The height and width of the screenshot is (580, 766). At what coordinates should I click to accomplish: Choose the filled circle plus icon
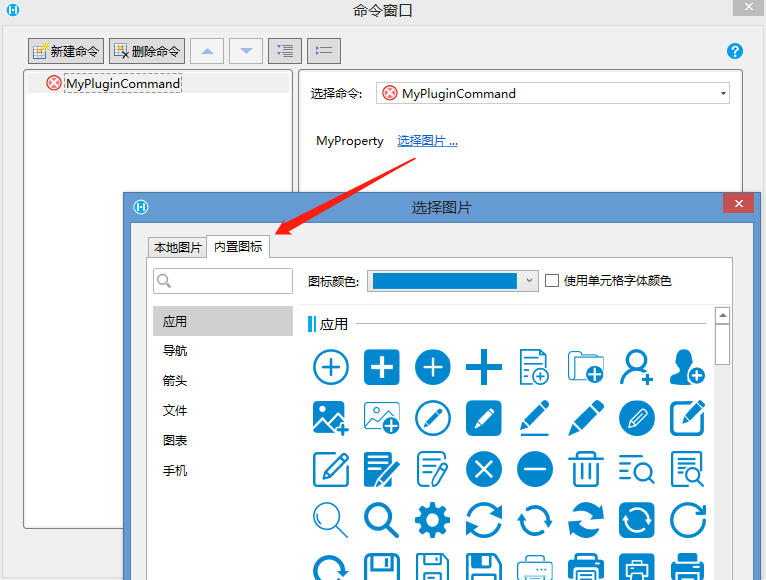pyautogui.click(x=433, y=367)
